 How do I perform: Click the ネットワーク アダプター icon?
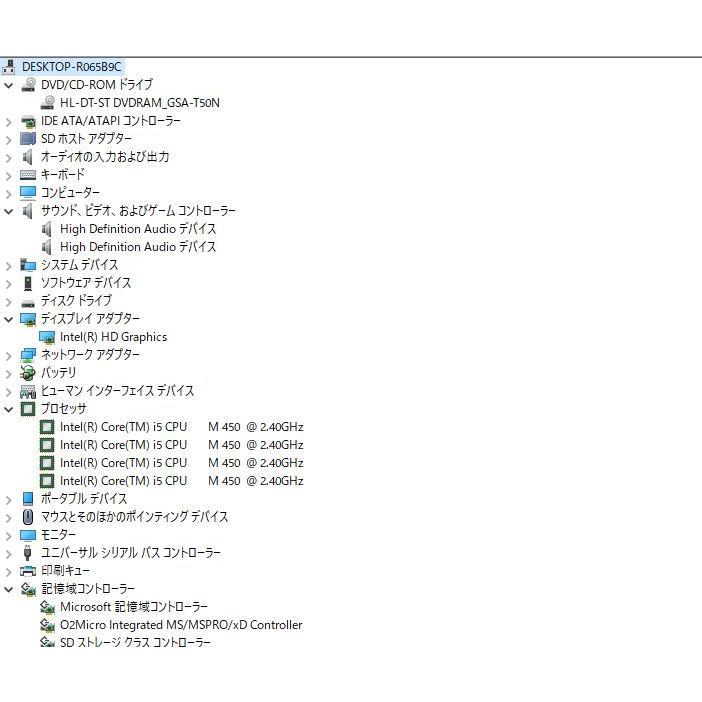(28, 355)
